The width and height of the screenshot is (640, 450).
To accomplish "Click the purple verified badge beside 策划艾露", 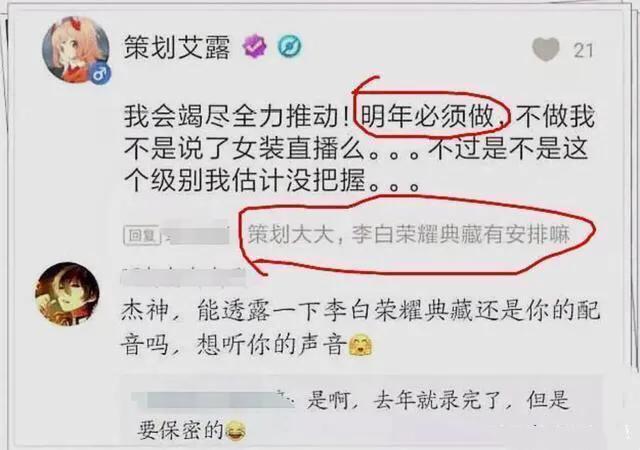I will 255,46.
